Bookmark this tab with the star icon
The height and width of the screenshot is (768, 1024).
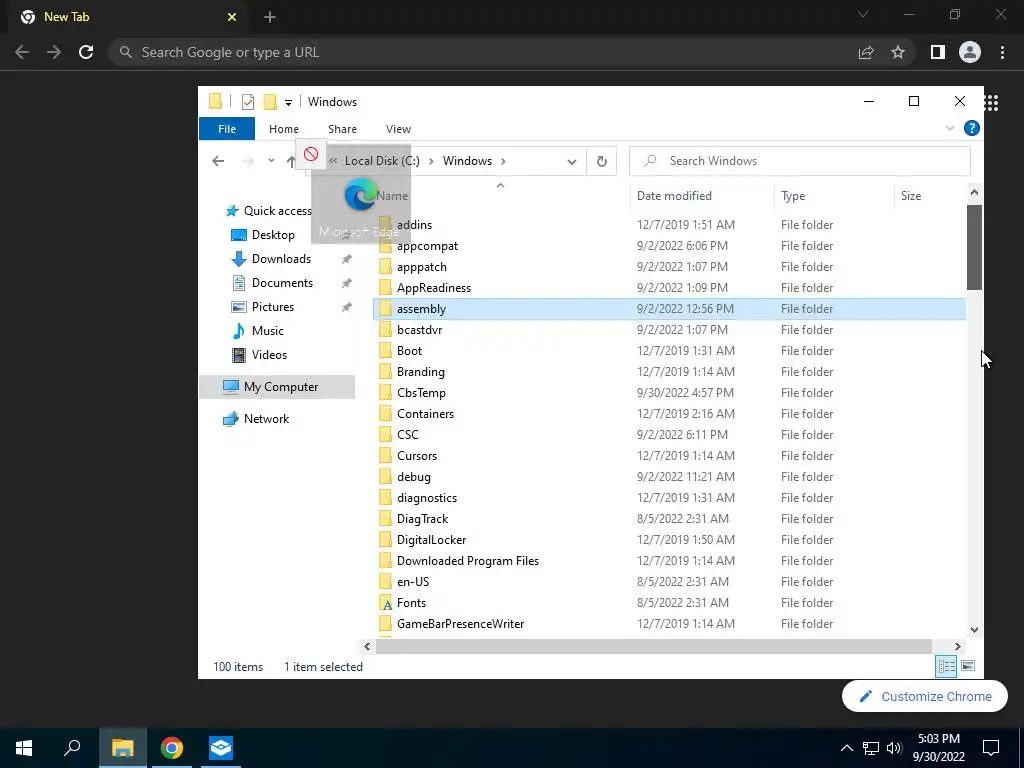coord(898,52)
